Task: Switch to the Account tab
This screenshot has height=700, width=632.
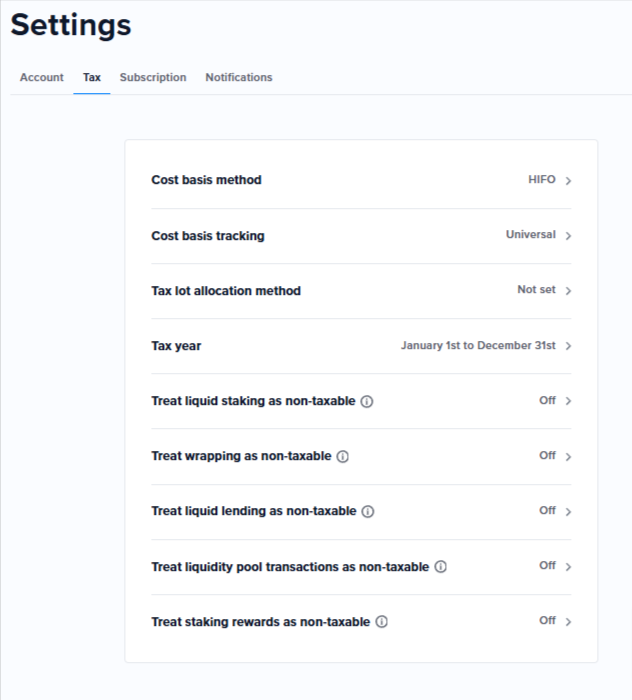Action: pyautogui.click(x=42, y=77)
